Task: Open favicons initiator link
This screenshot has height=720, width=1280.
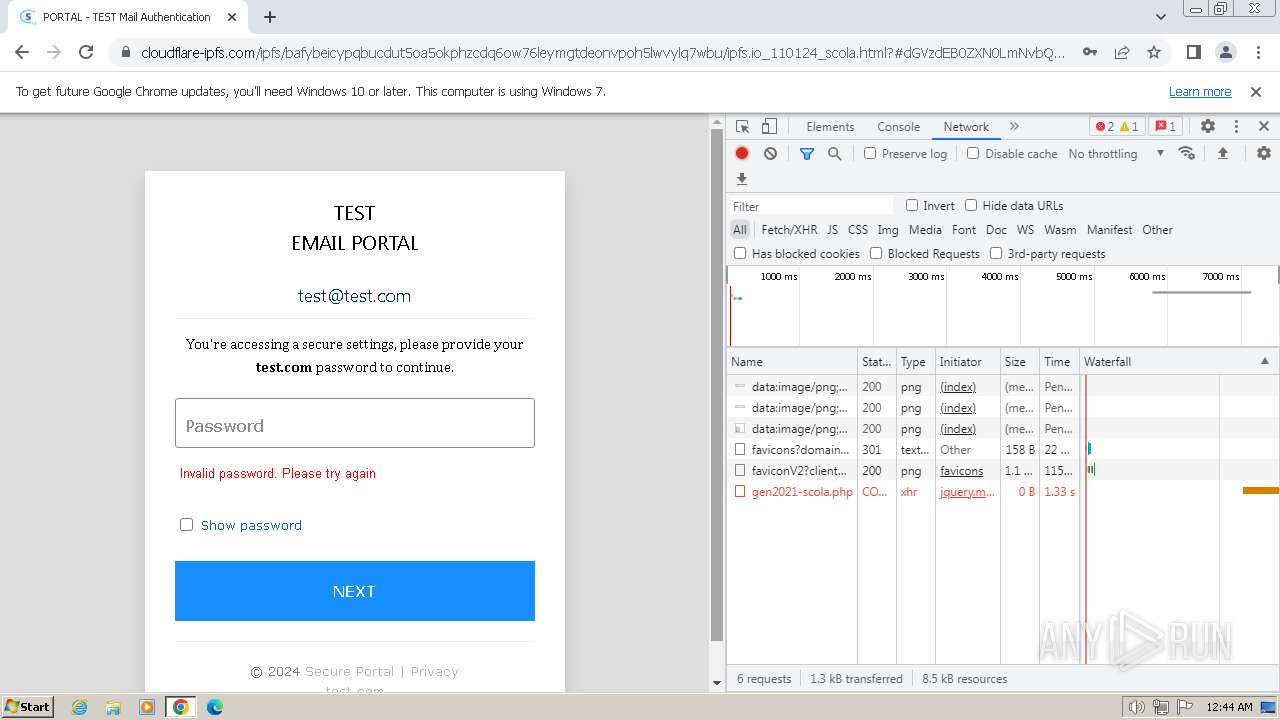Action: [961, 470]
